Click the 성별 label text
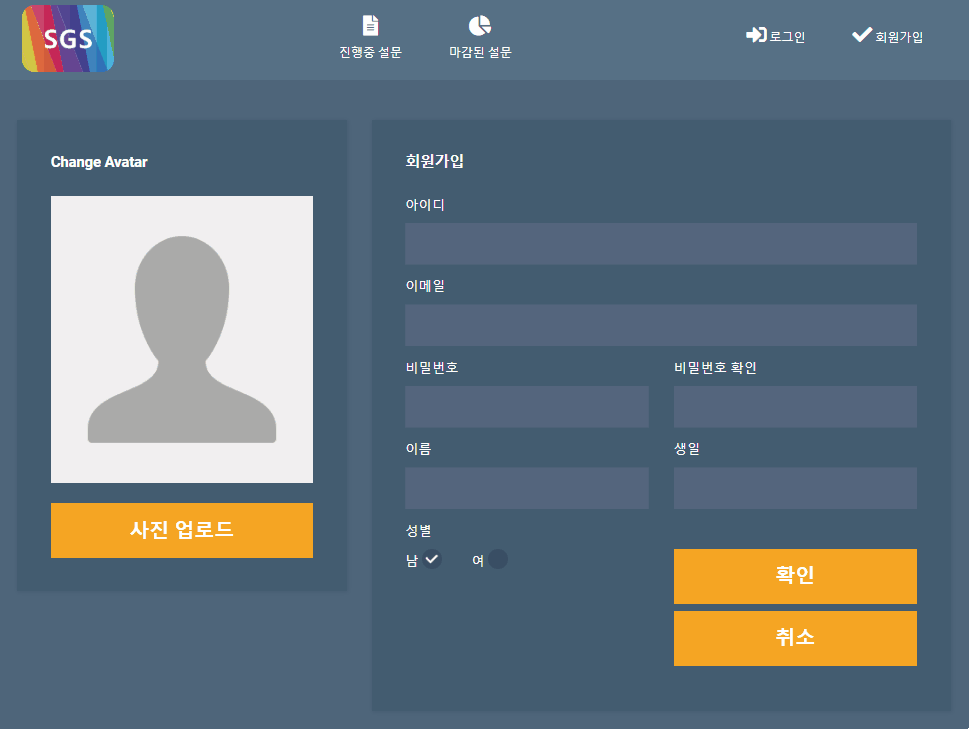The image size is (969, 729). pos(418,531)
